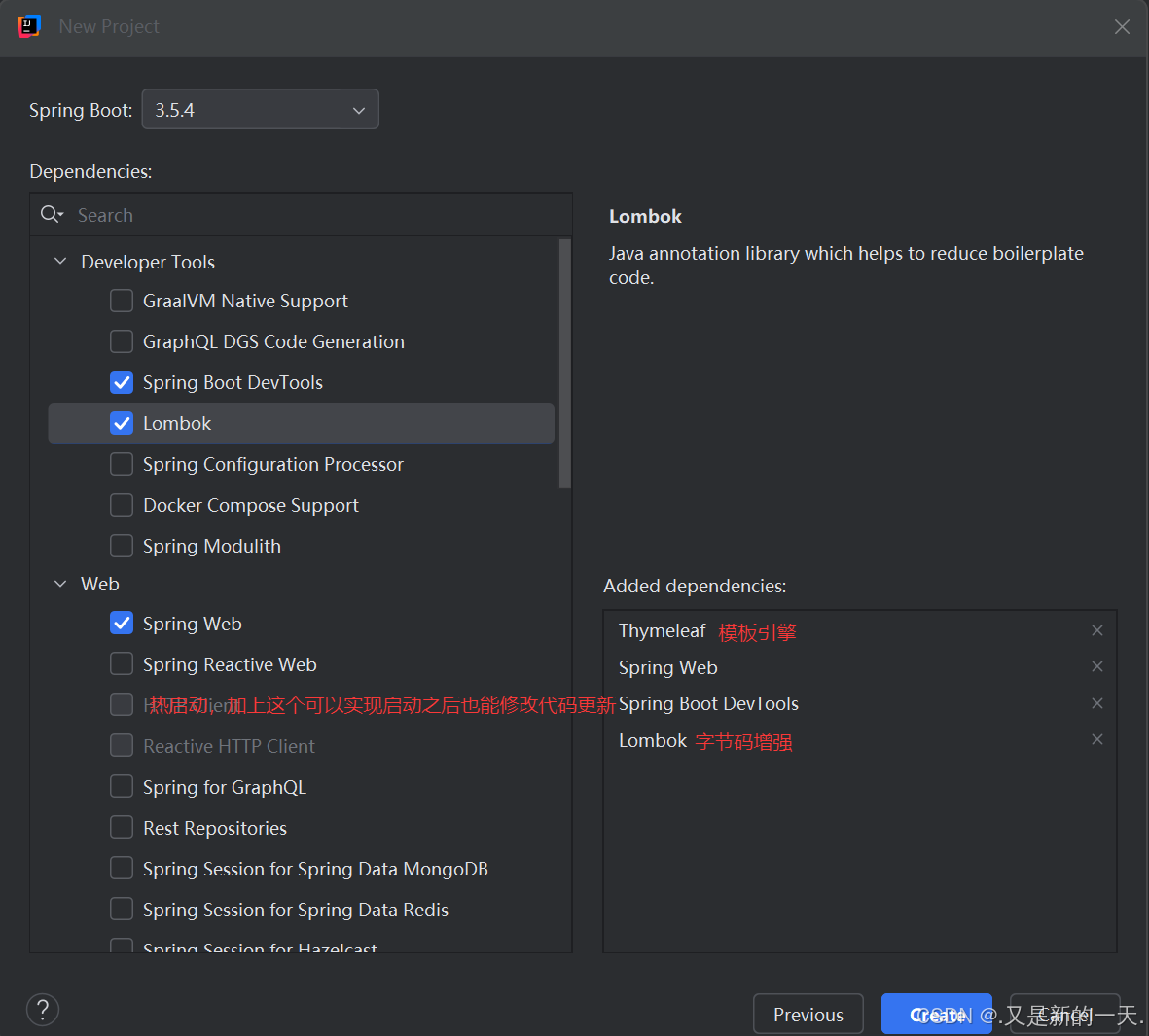Tick Spring for GraphQL checkbox
The width and height of the screenshot is (1149, 1036).
122,787
